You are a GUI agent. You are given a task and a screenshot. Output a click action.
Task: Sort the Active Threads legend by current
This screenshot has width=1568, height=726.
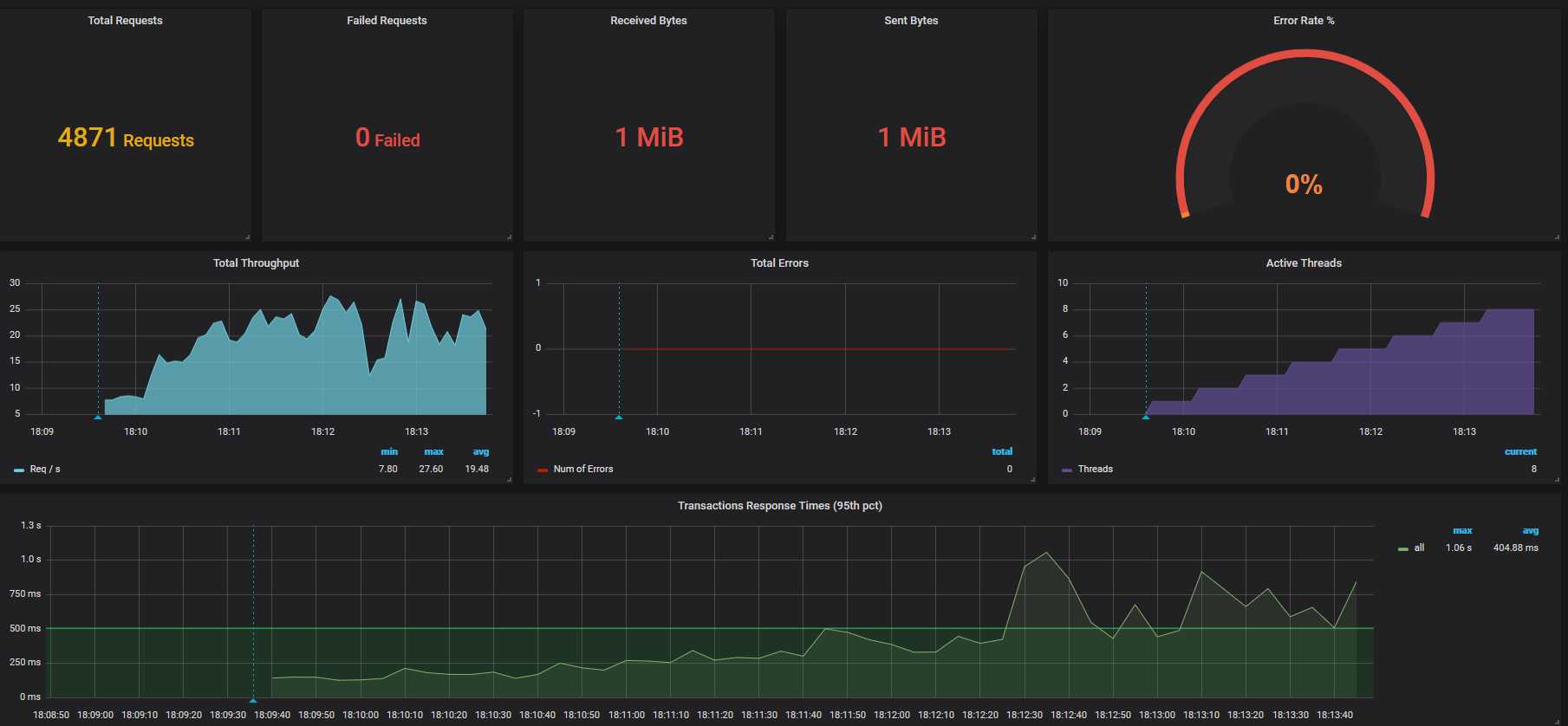1520,452
